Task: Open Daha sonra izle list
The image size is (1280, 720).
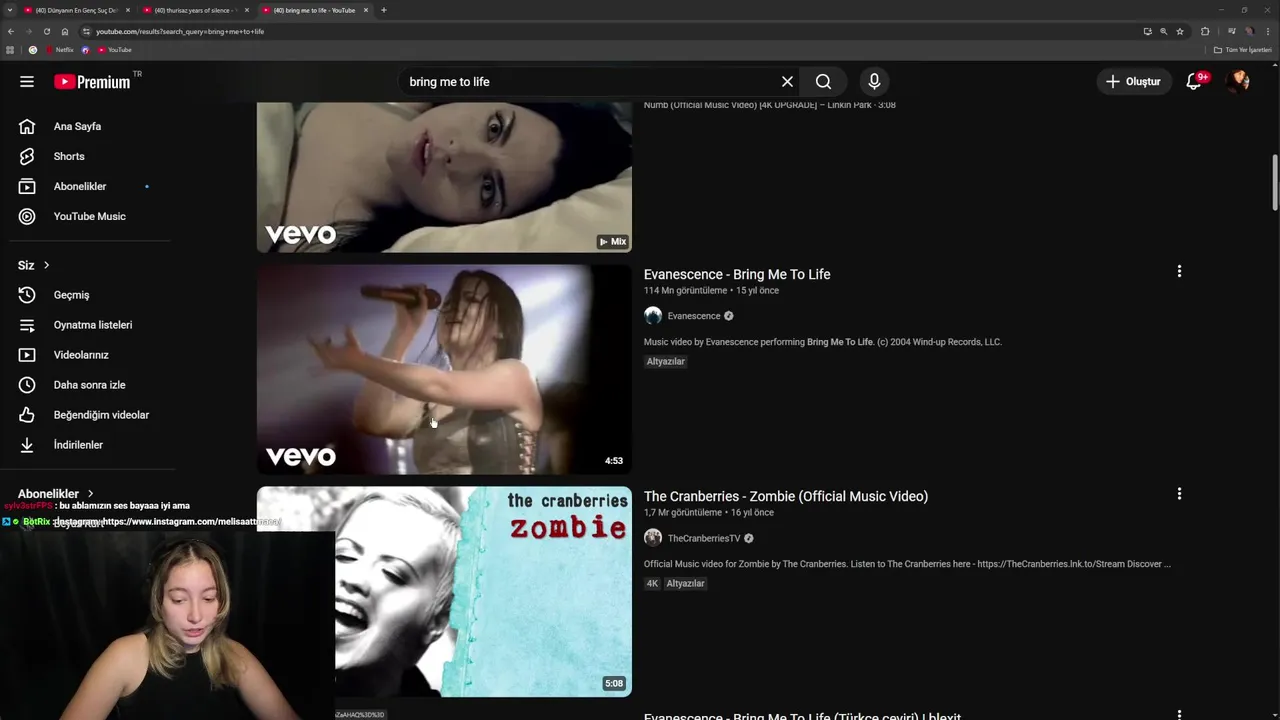Action: click(x=89, y=385)
